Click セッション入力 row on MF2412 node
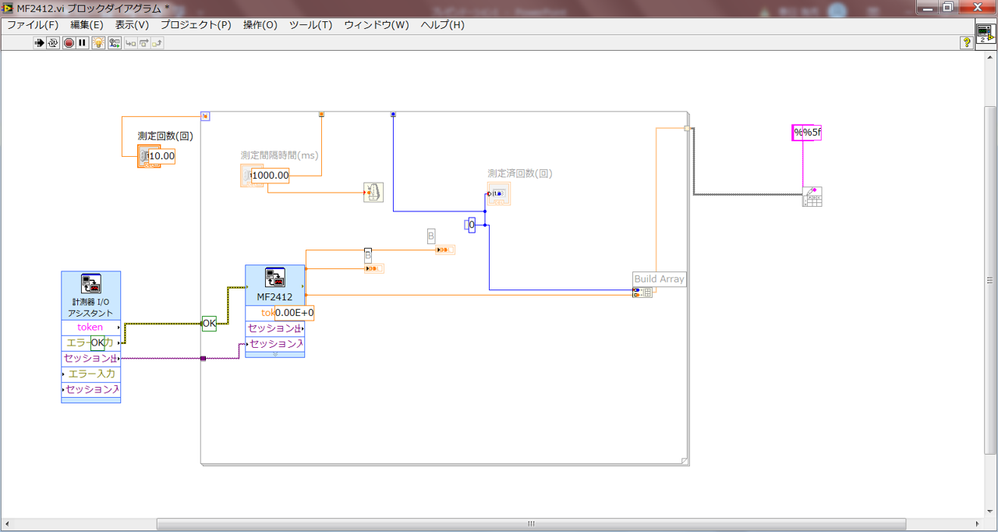Viewport: 998px width, 532px height. coord(275,344)
